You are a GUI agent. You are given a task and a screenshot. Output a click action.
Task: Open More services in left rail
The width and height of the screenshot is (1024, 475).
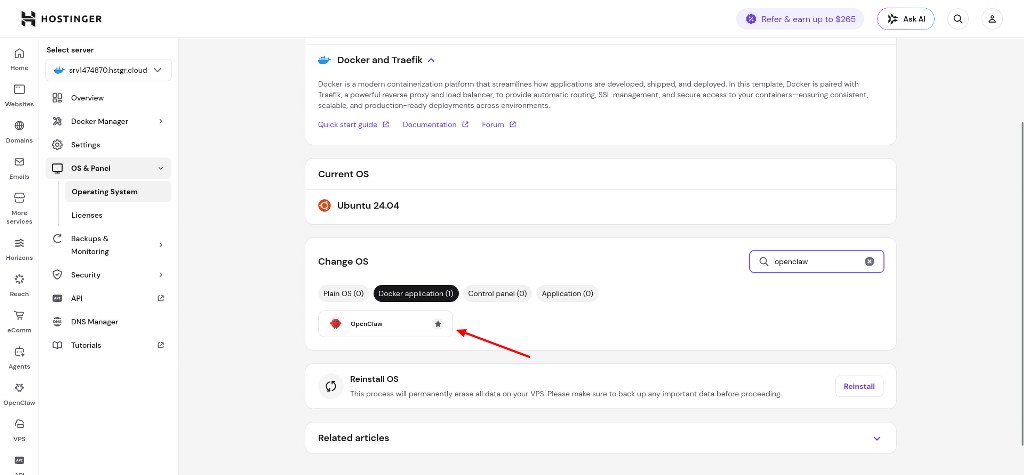pos(19,208)
